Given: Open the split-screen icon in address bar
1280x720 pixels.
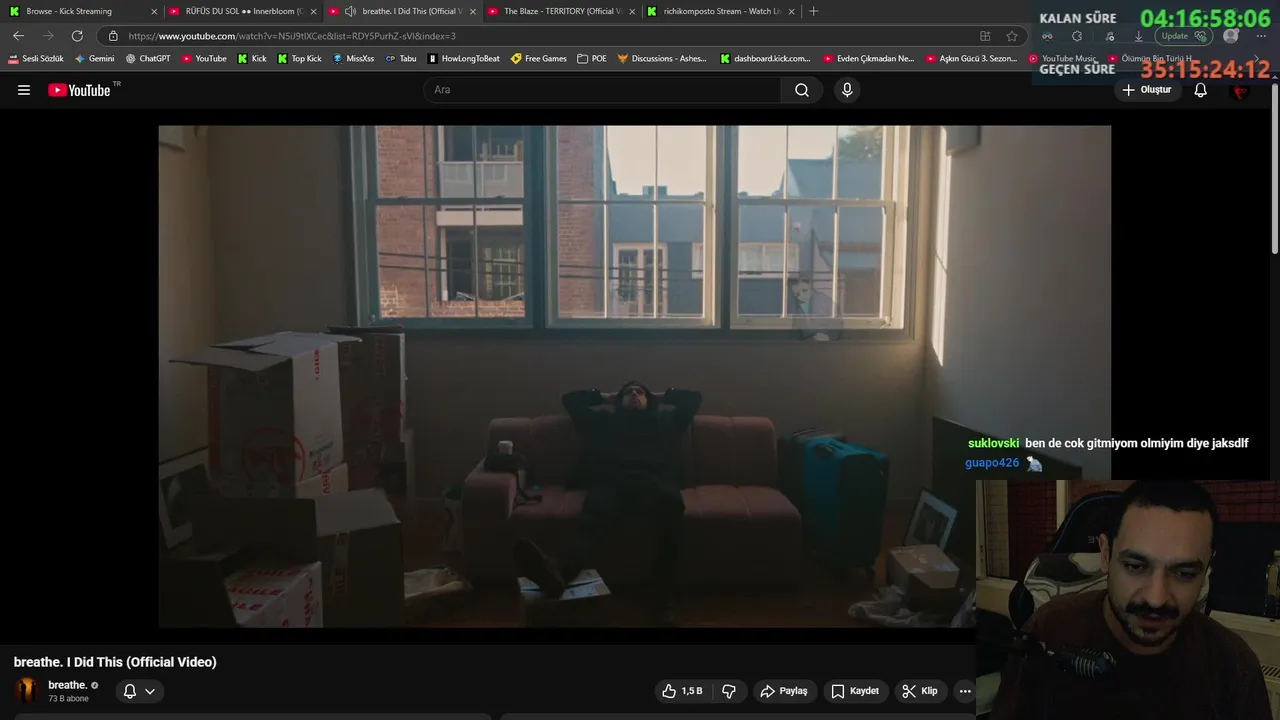Looking at the screenshot, I should [x=985, y=36].
